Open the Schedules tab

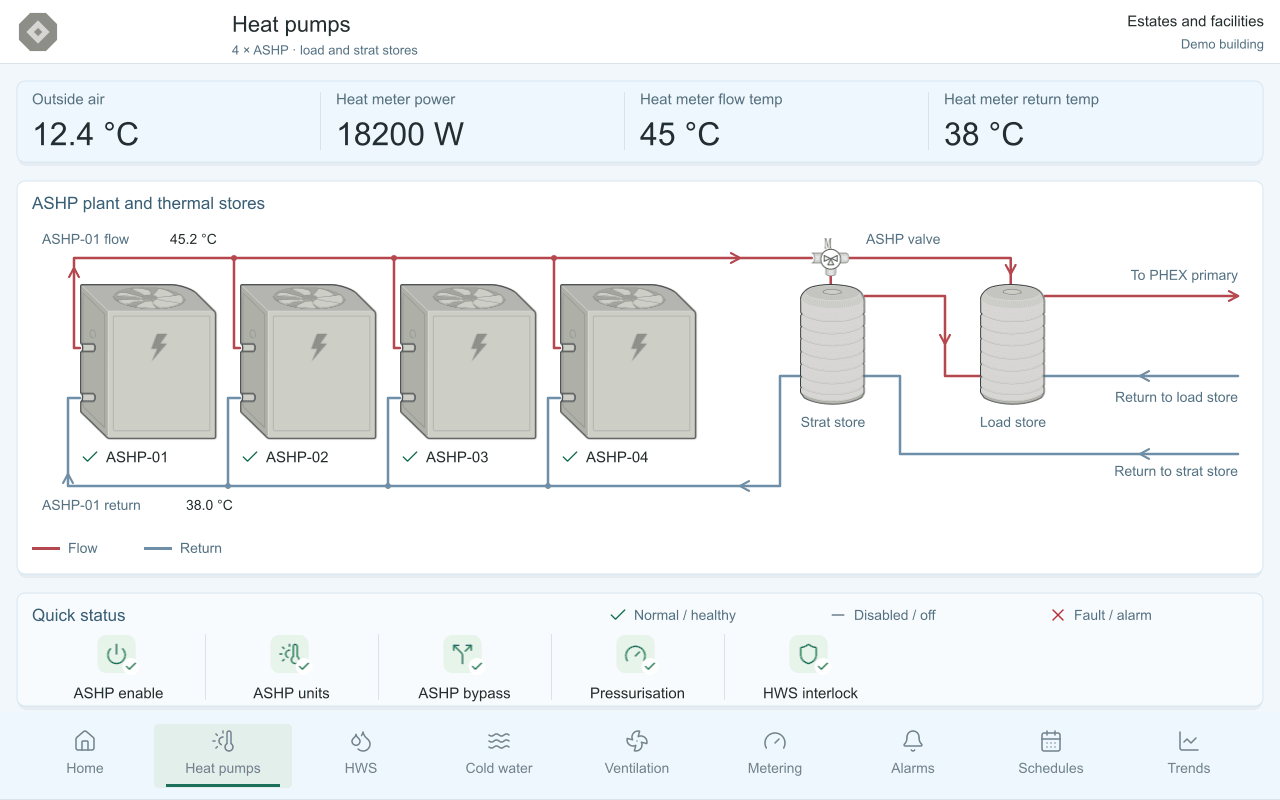1051,754
